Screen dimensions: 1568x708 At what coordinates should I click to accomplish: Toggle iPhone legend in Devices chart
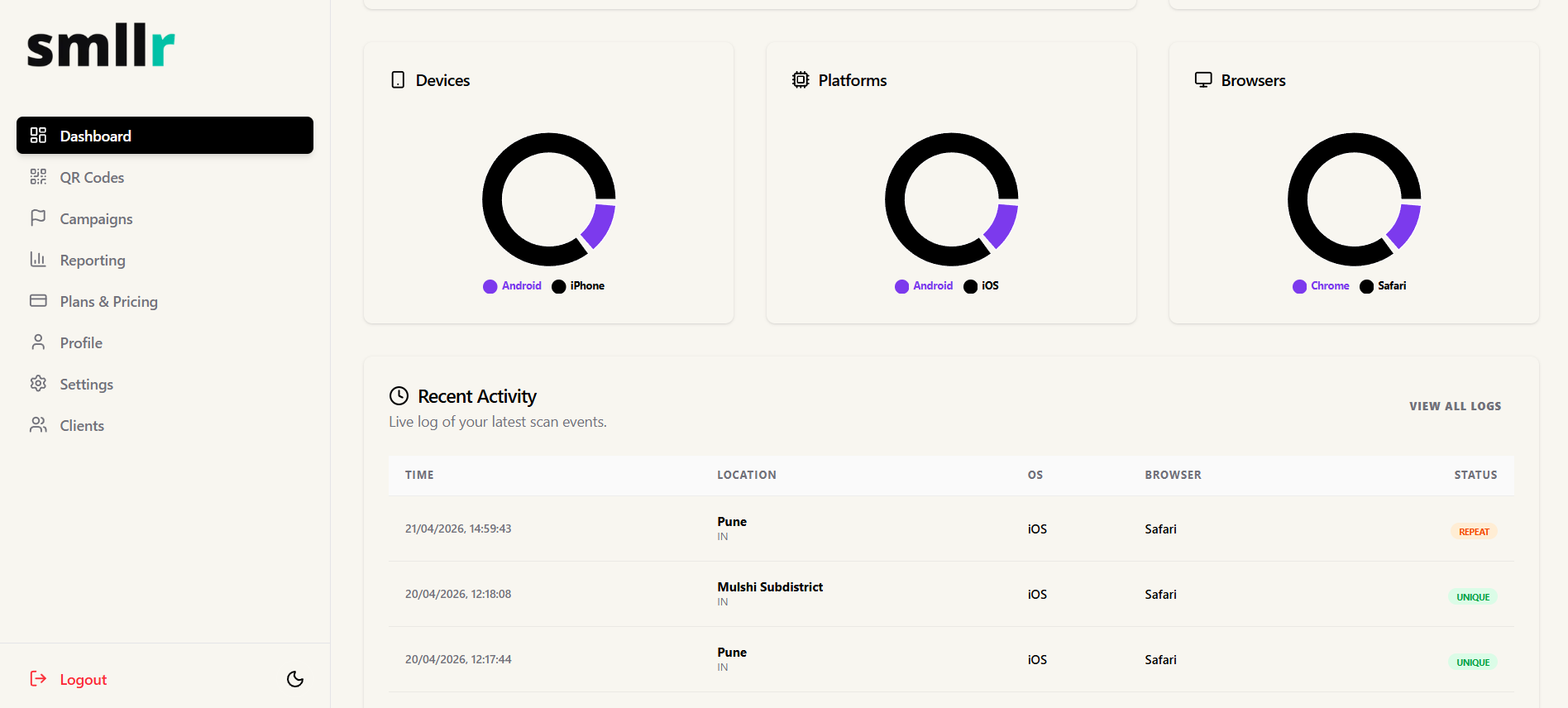coord(578,285)
